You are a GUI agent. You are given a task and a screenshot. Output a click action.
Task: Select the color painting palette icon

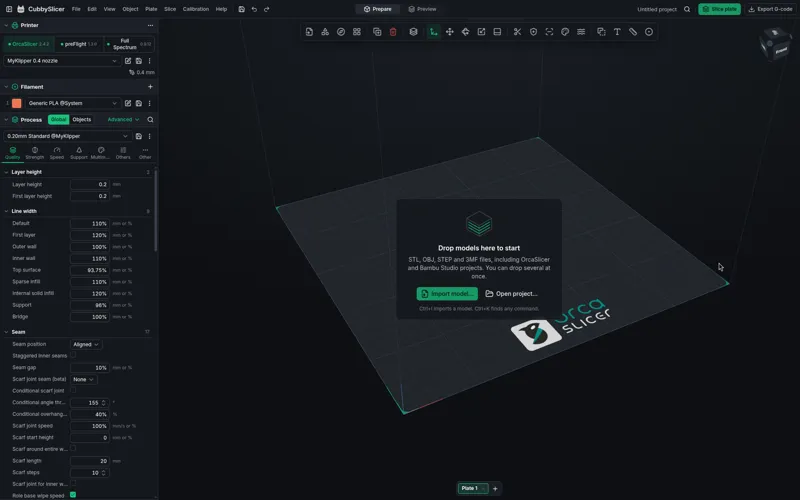(565, 32)
